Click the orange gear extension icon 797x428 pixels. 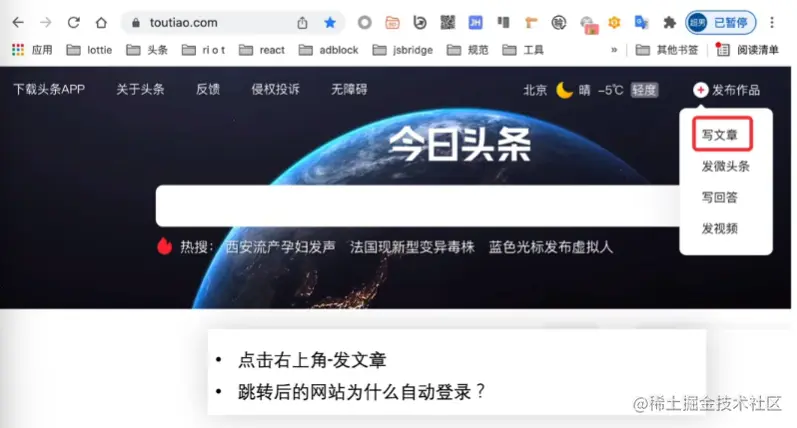click(x=615, y=22)
